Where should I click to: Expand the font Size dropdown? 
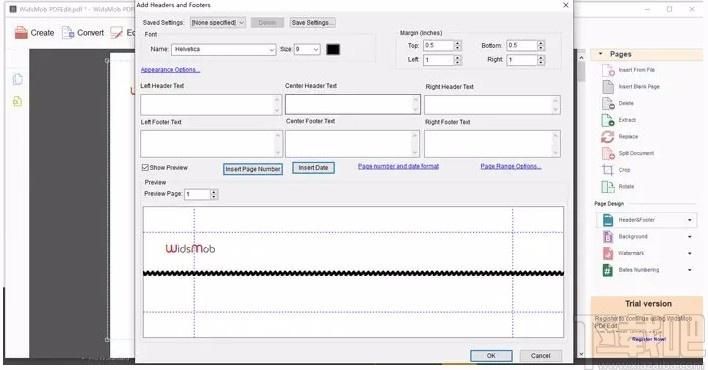(307, 49)
